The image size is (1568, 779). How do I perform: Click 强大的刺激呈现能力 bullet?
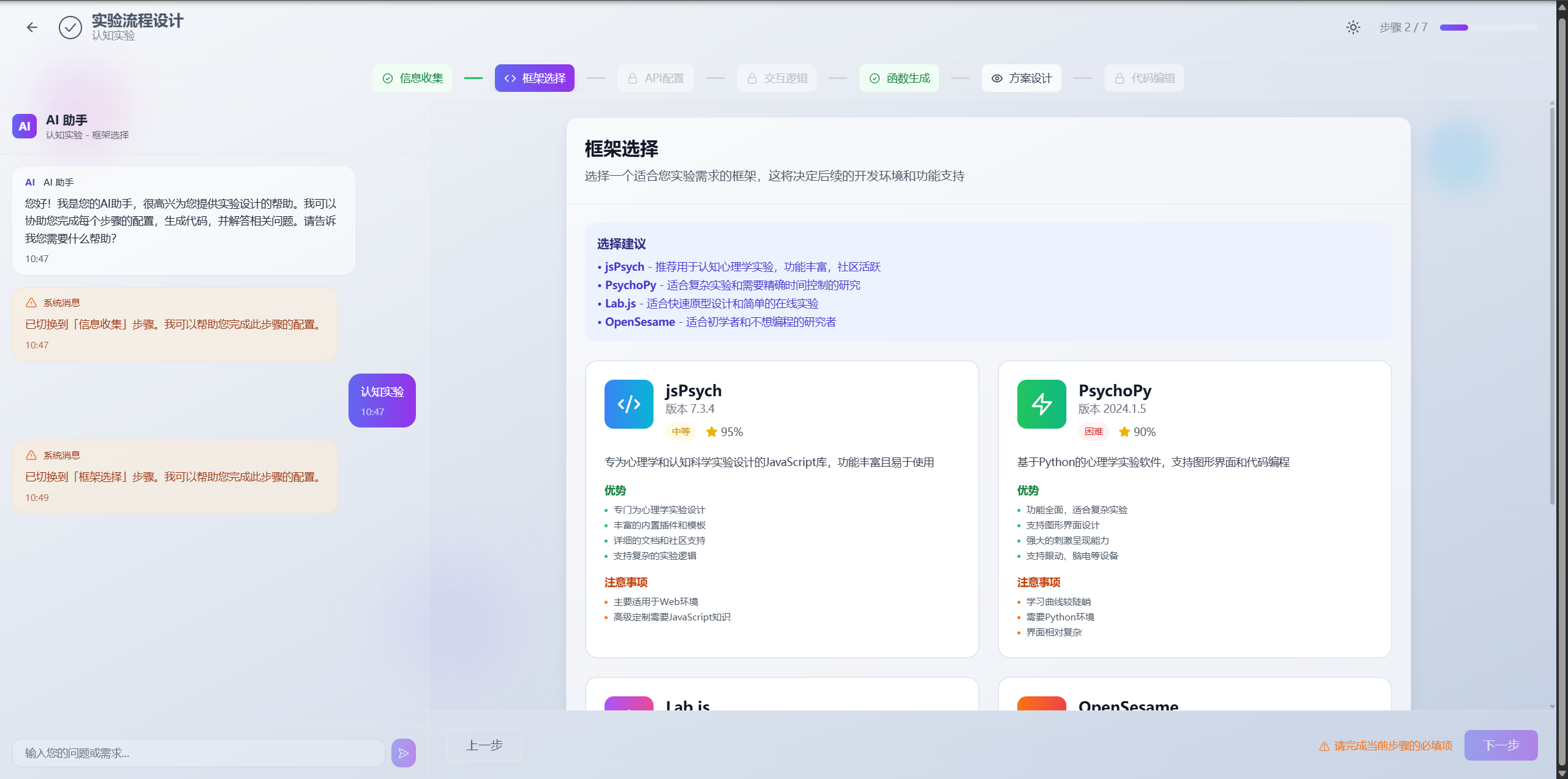coord(1068,540)
